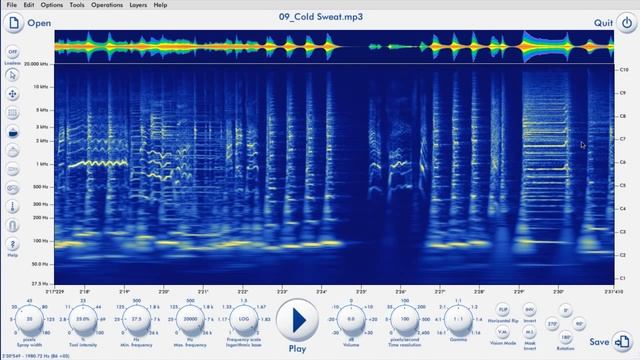Click the Frequency scale LOG knob
Viewport: 640px width, 360px height.
click(244, 319)
